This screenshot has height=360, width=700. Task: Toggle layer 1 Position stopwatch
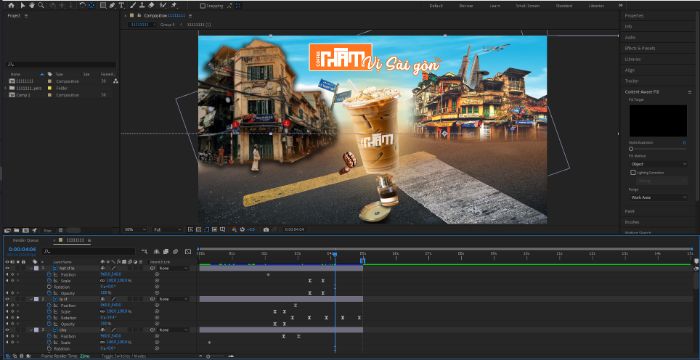tap(49, 274)
